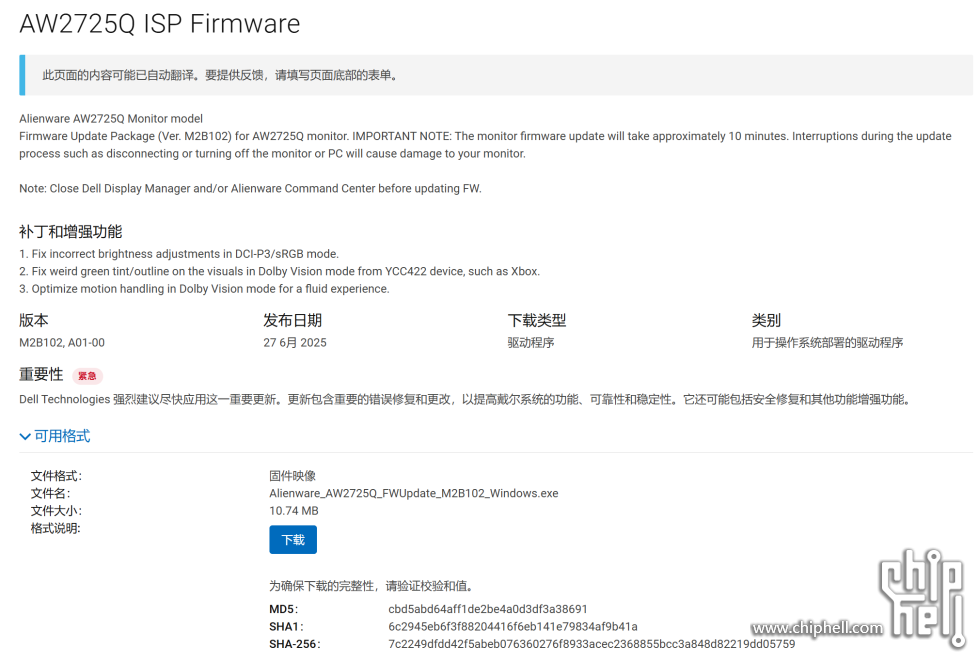Click the 版本 column heading
This screenshot has width=979, height=663.
(34, 320)
